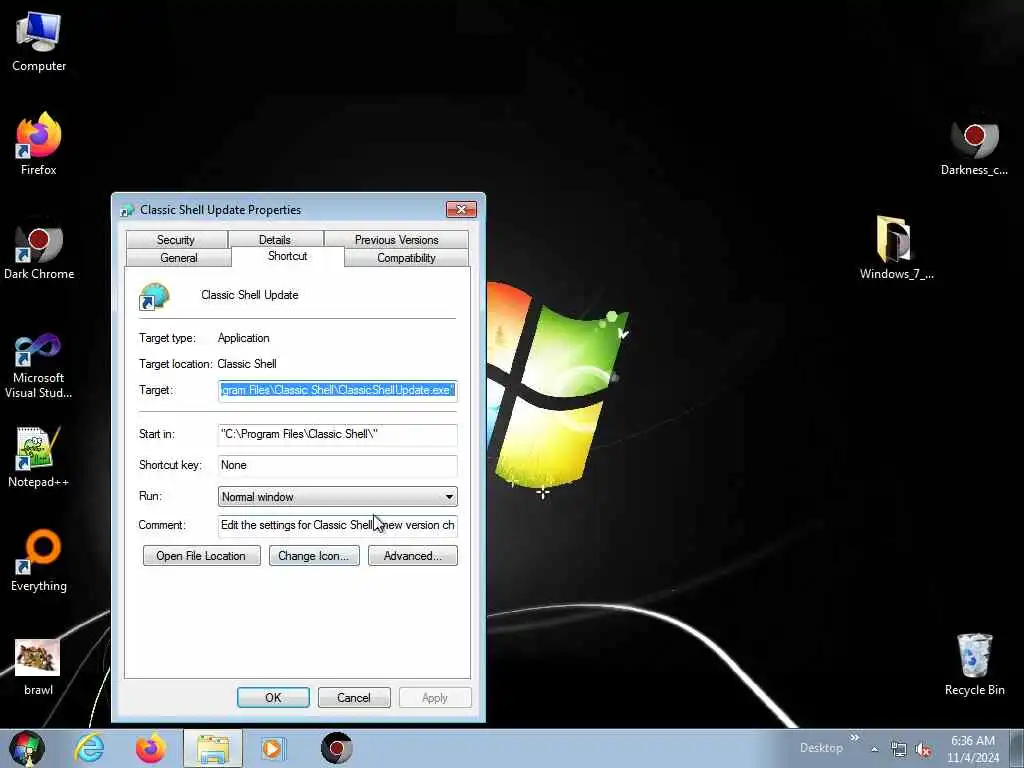The width and height of the screenshot is (1024, 768).
Task: Open the Compatibility tab
Action: coord(406,258)
